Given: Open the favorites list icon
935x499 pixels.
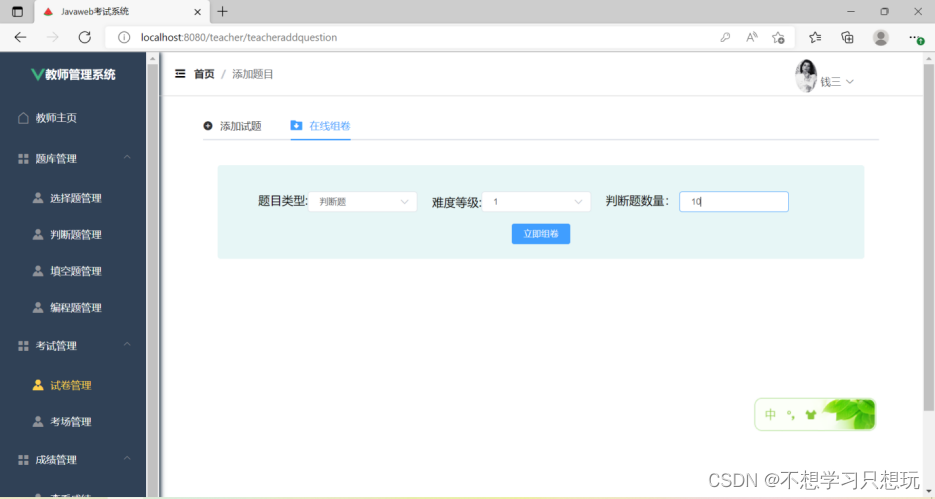Looking at the screenshot, I should point(815,37).
